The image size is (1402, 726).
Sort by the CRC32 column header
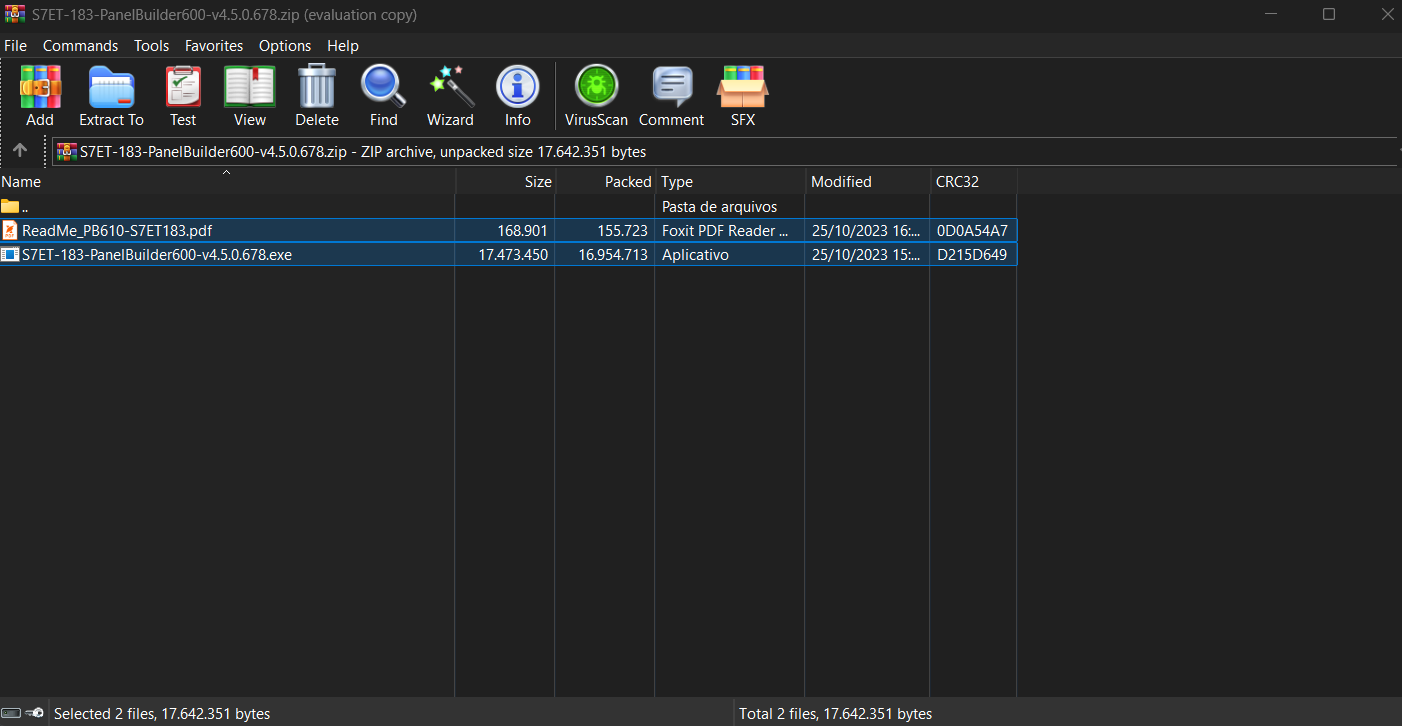click(972, 182)
